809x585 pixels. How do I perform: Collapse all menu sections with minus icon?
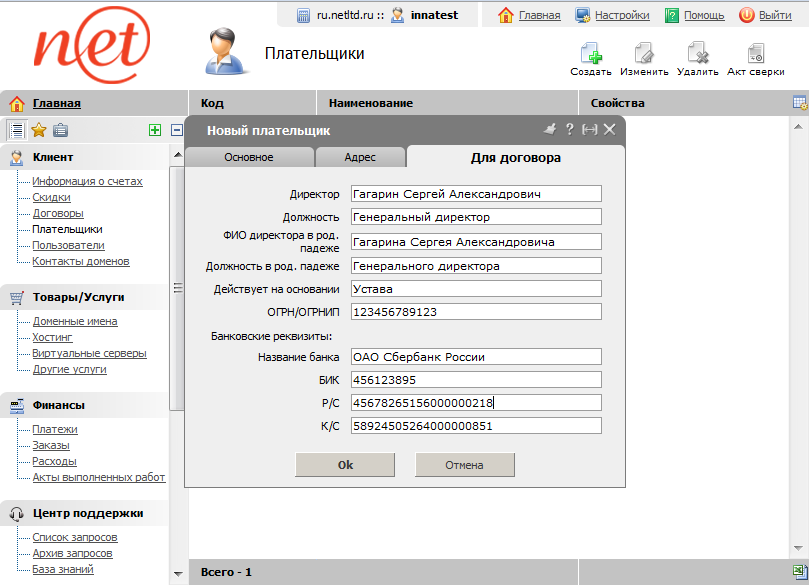pos(177,130)
